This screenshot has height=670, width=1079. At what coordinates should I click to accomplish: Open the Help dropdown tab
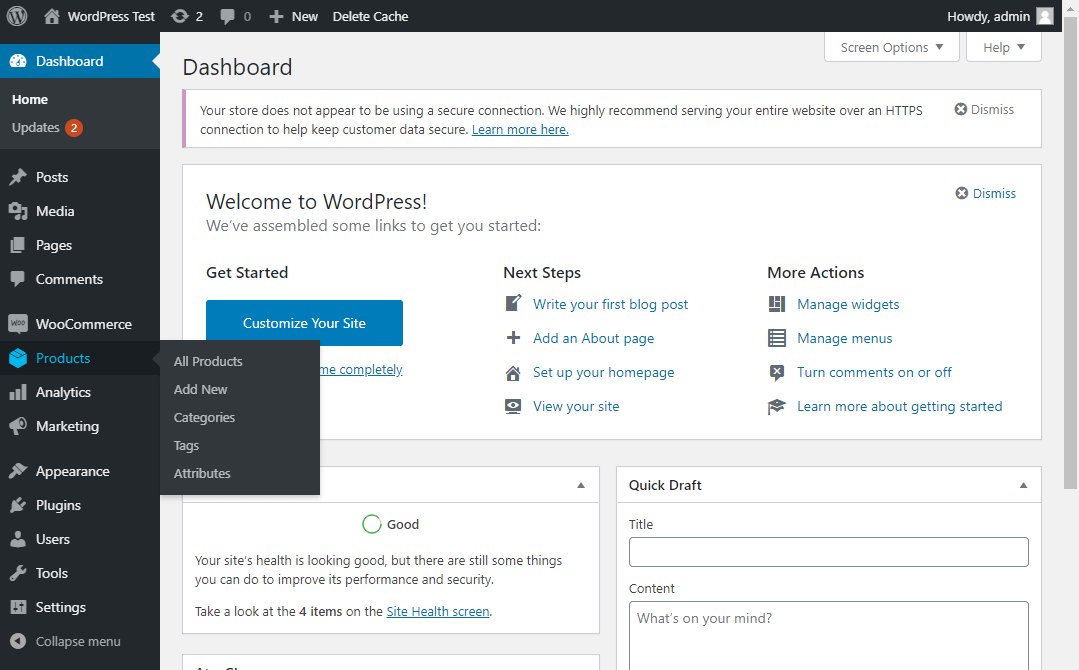coord(1003,47)
